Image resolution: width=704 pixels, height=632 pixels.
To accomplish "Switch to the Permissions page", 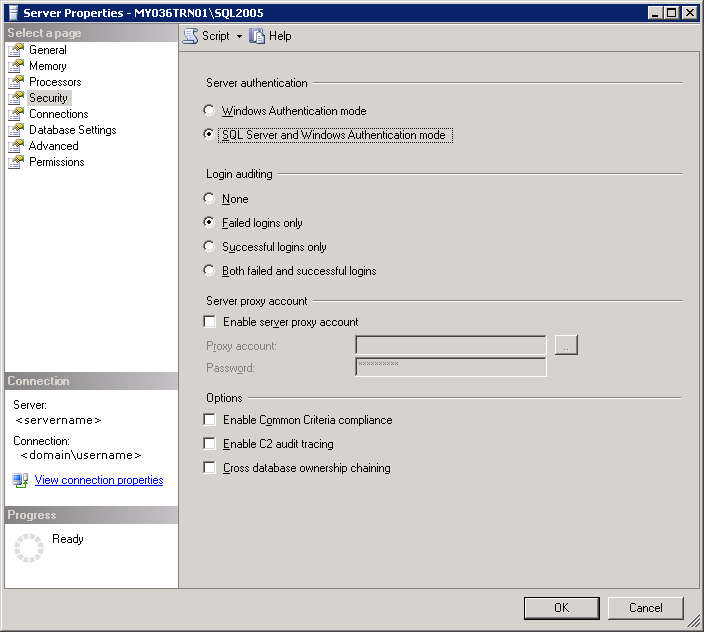I will click(x=57, y=162).
